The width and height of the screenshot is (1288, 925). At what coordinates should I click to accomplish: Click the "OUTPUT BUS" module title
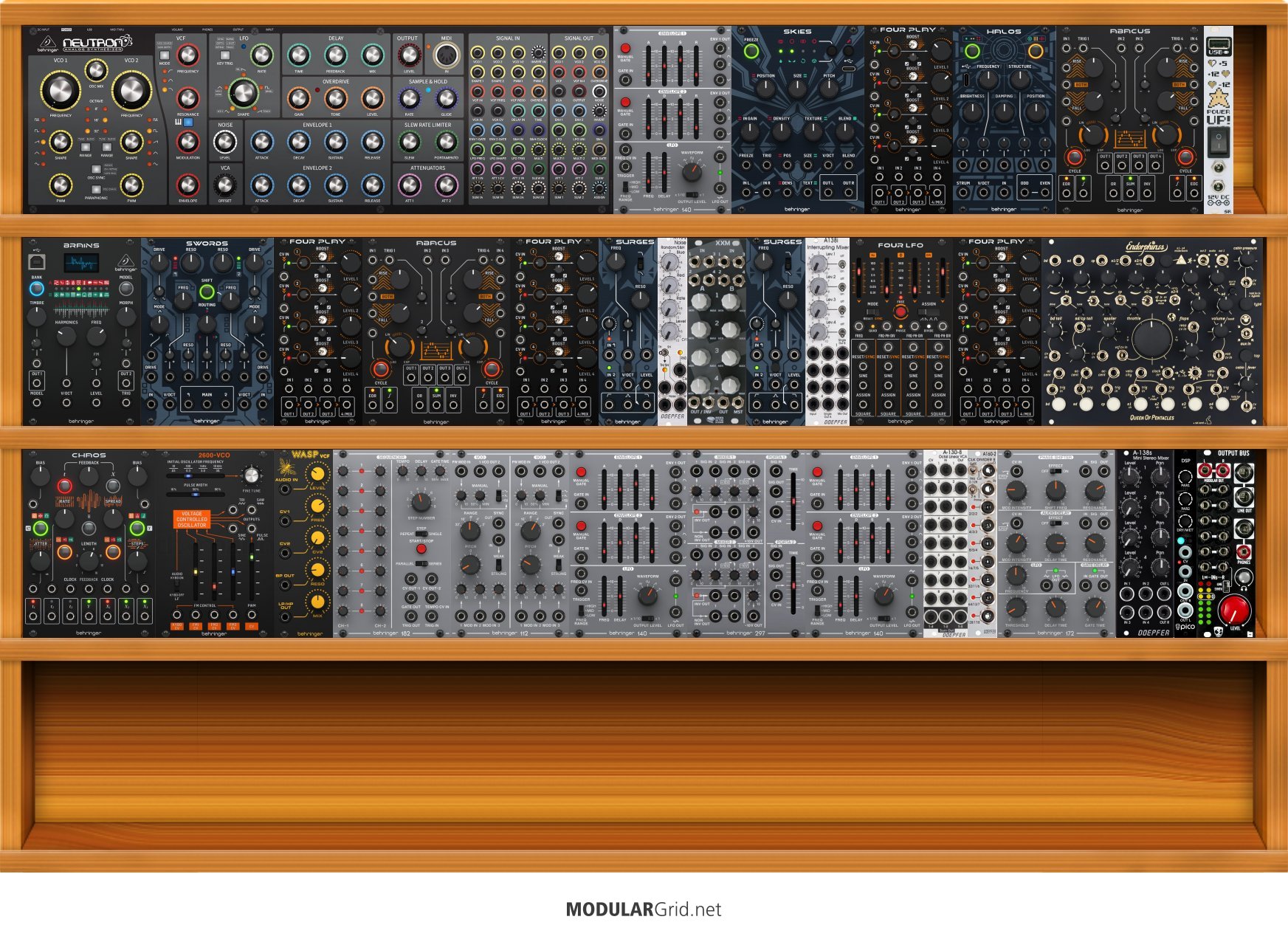coord(1233,453)
